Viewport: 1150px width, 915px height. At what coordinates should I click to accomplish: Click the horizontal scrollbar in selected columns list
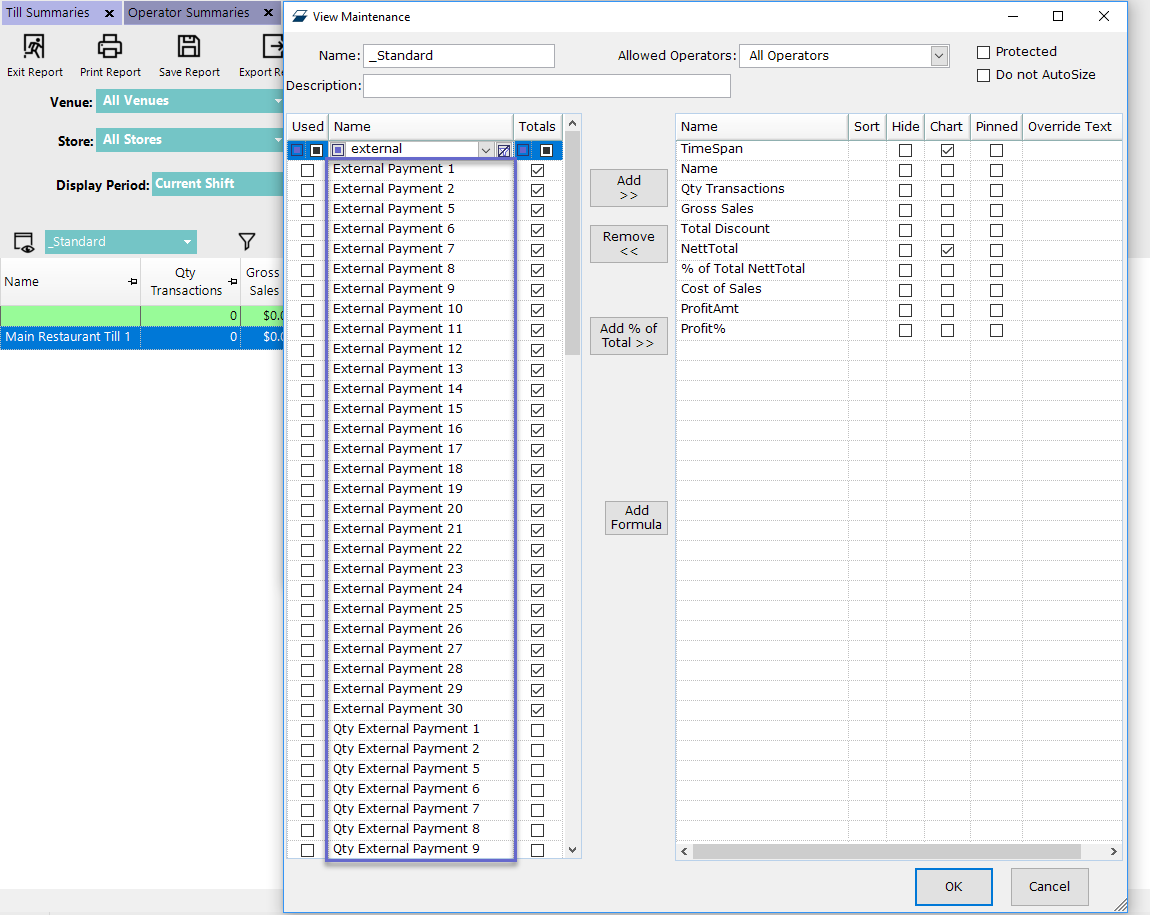pyautogui.click(x=886, y=851)
